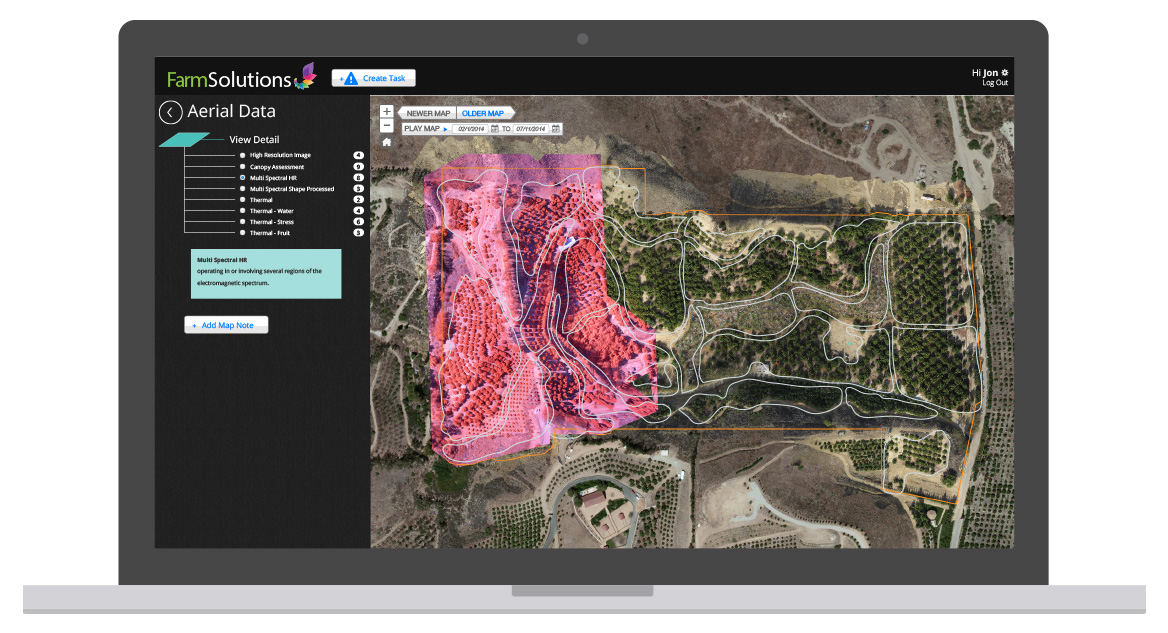Choose the Thermal - Fruit layer option

click(x=242, y=233)
